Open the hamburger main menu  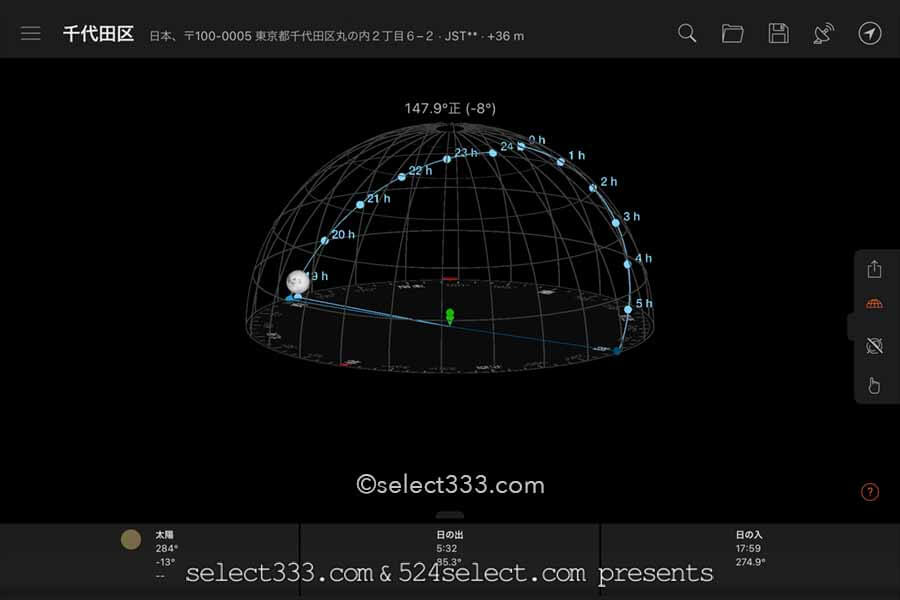[30, 33]
